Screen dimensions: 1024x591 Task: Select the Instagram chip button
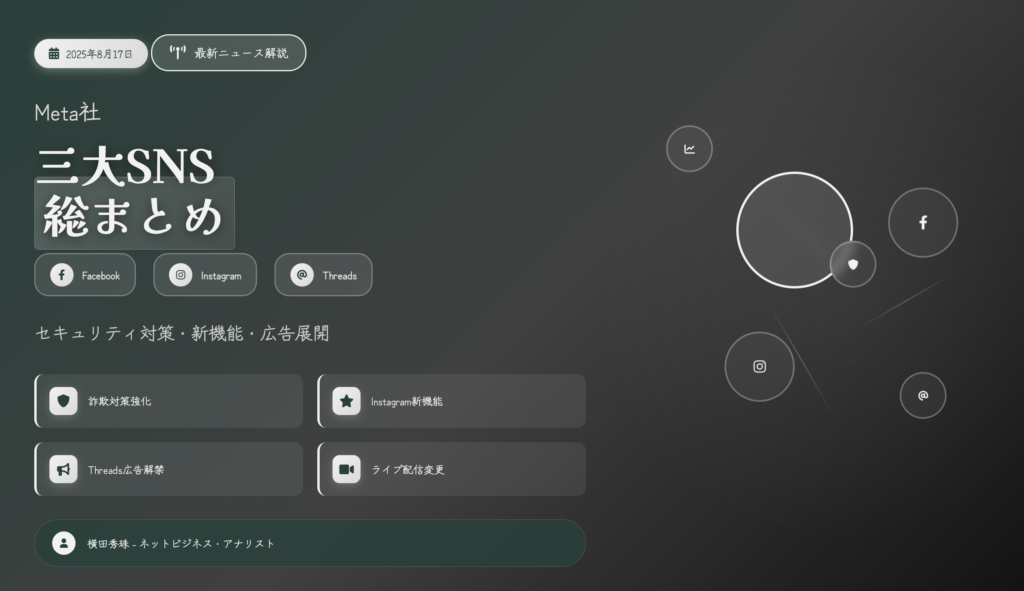pos(205,275)
